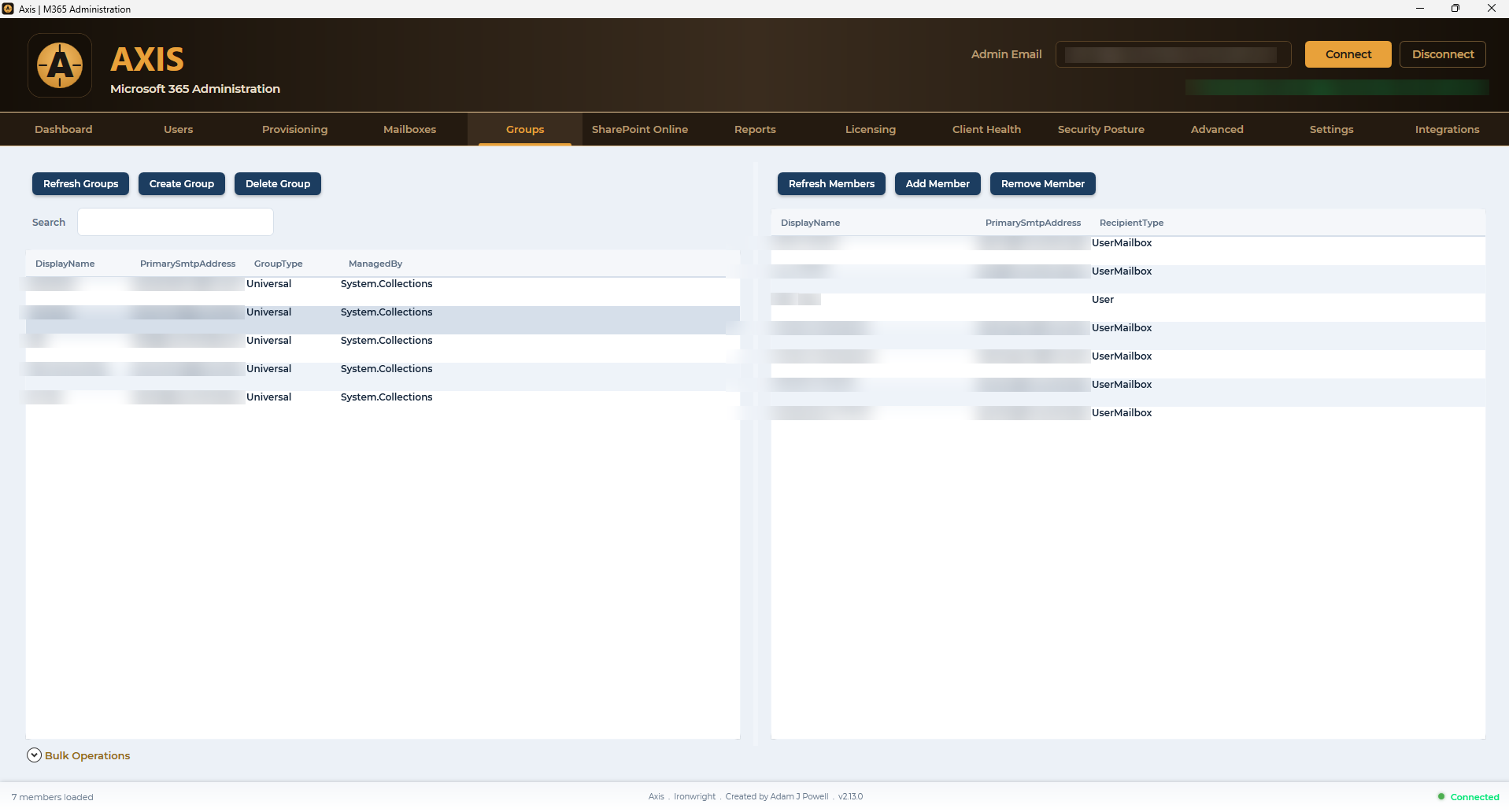
Task: Click the Admin Email input field
Action: click(x=1173, y=54)
